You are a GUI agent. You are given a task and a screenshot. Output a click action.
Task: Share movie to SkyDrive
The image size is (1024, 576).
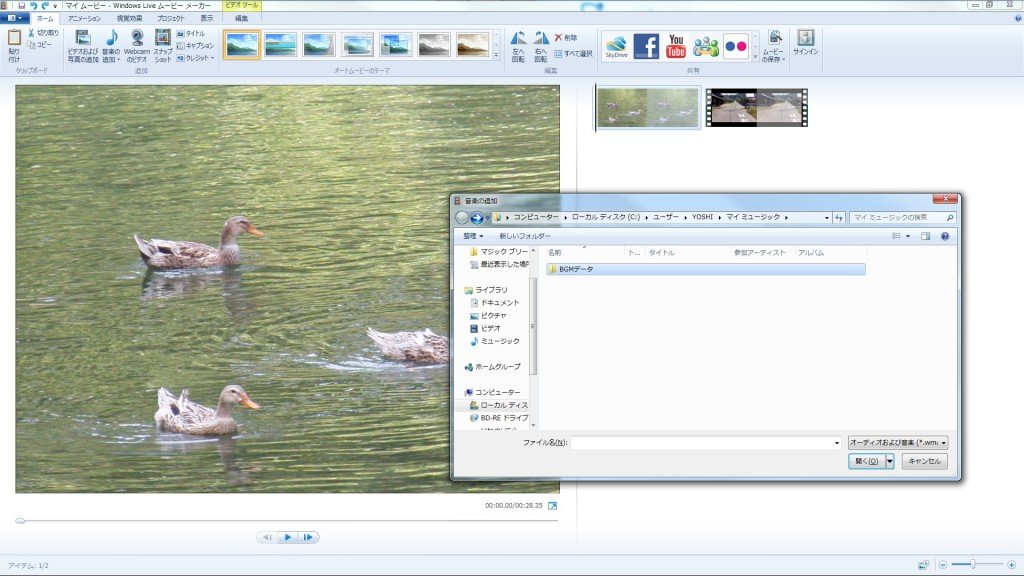616,46
